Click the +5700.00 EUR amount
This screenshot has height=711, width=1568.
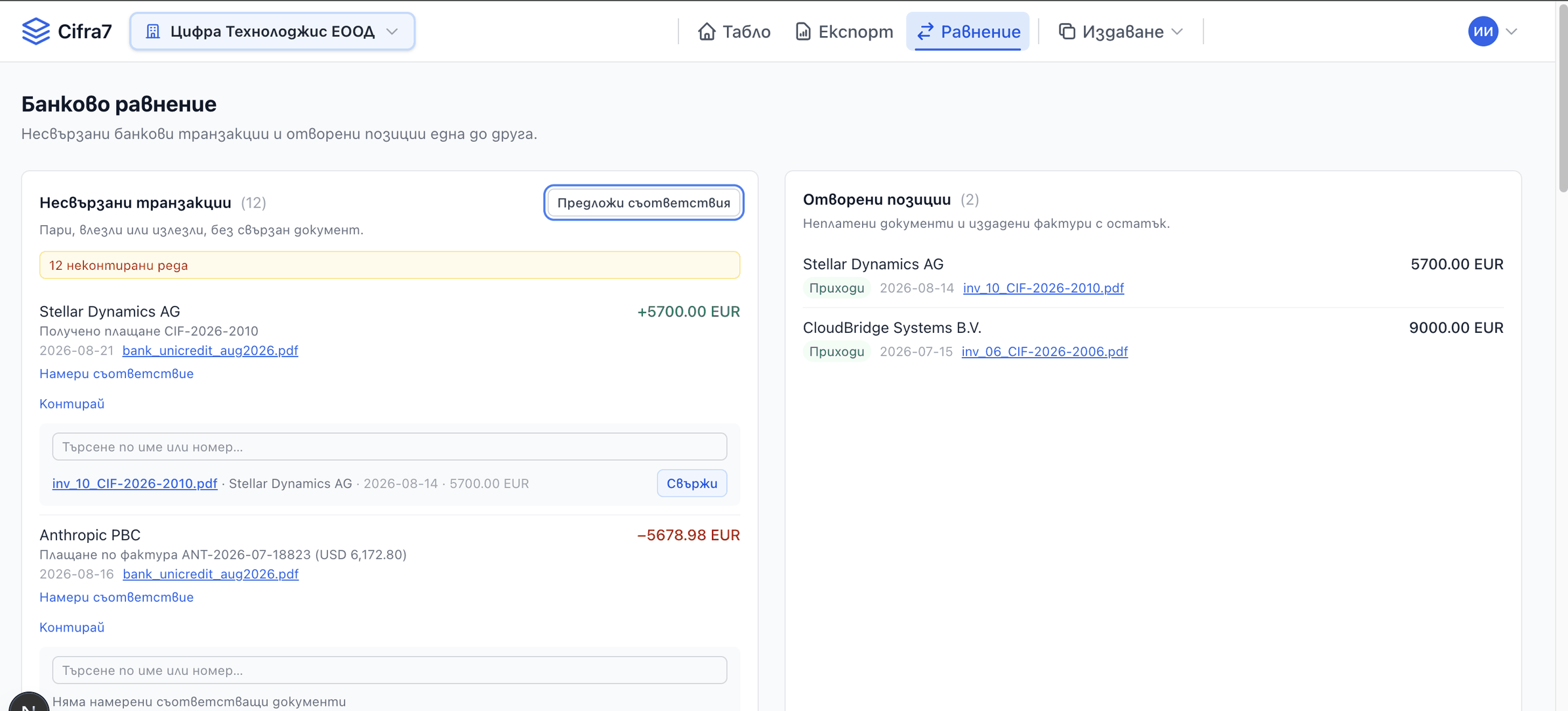pyautogui.click(x=688, y=312)
